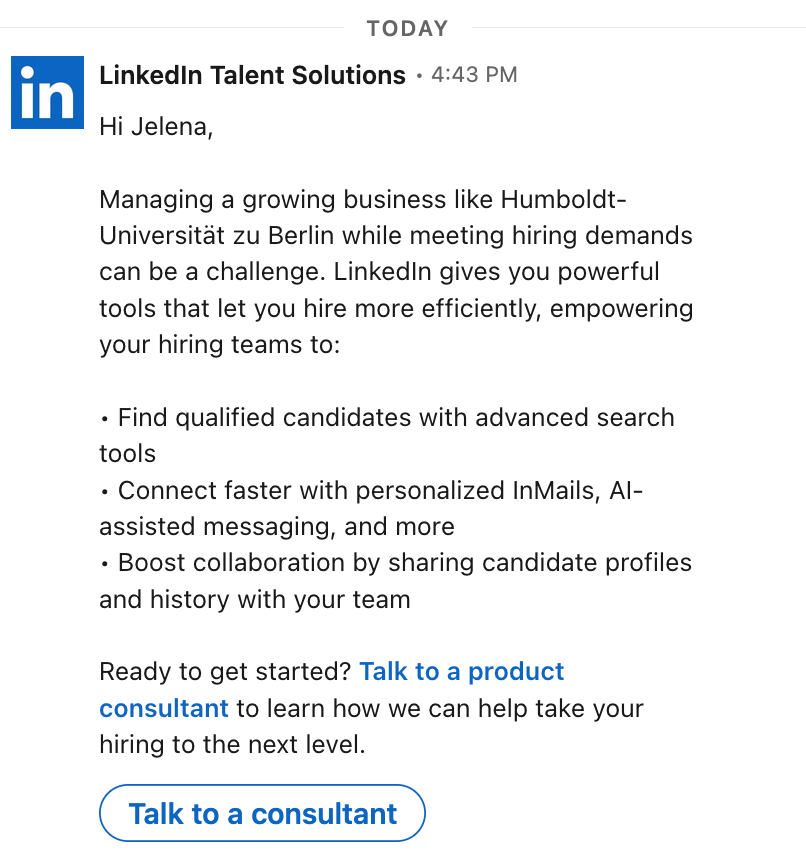This screenshot has width=806, height=862.
Task: Click the "hiring to the next level." line
Action: coord(232,745)
